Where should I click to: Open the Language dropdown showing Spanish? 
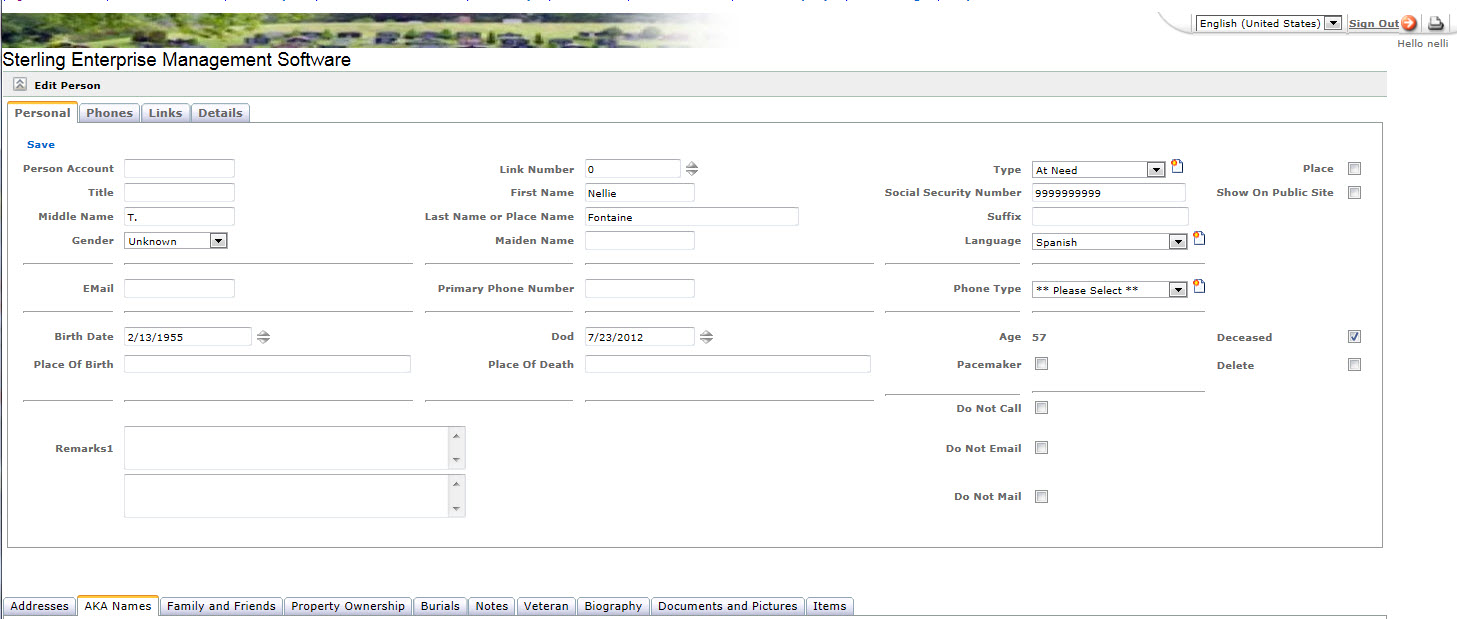pyautogui.click(x=1110, y=242)
